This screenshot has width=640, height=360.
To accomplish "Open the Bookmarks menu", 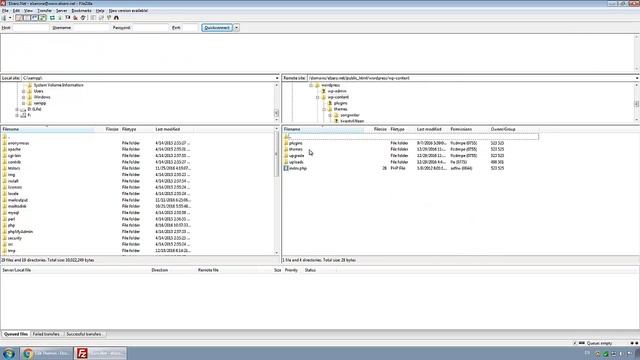I will pos(81,11).
